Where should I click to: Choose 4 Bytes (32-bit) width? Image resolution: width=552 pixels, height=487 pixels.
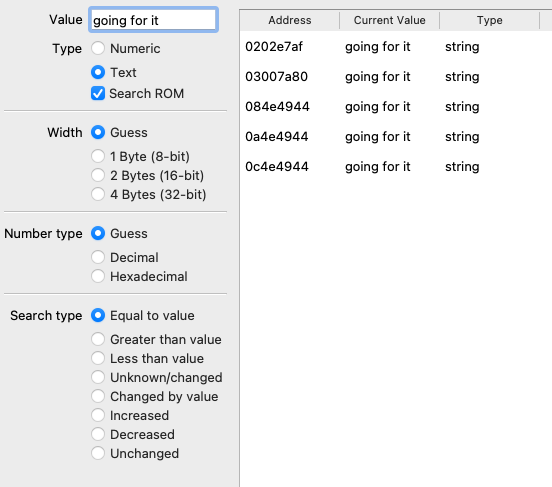(98, 194)
